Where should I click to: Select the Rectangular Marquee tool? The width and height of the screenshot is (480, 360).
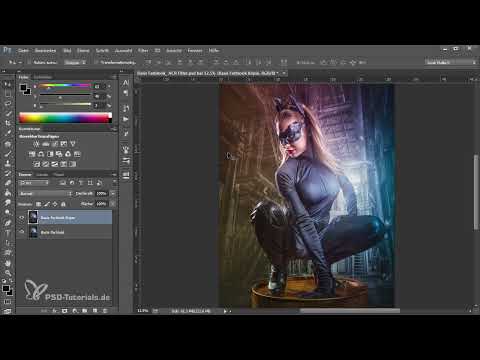(7, 94)
